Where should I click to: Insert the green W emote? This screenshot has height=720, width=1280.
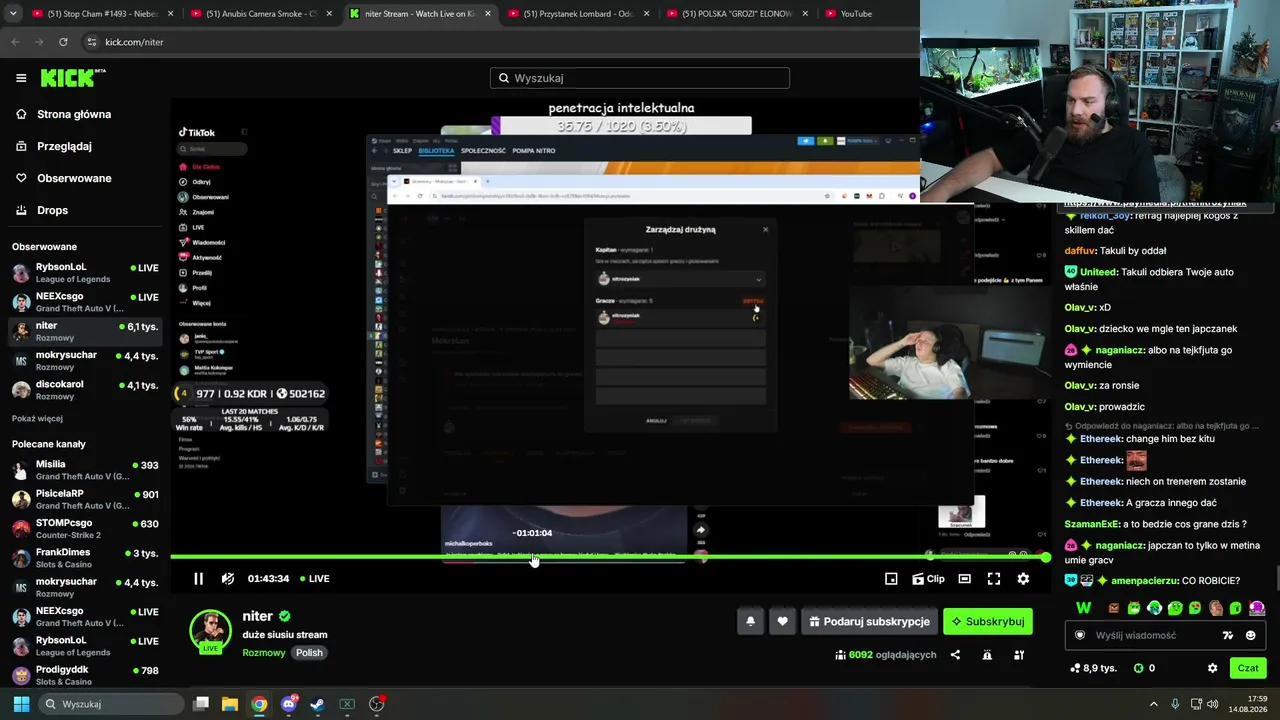pyautogui.click(x=1084, y=608)
